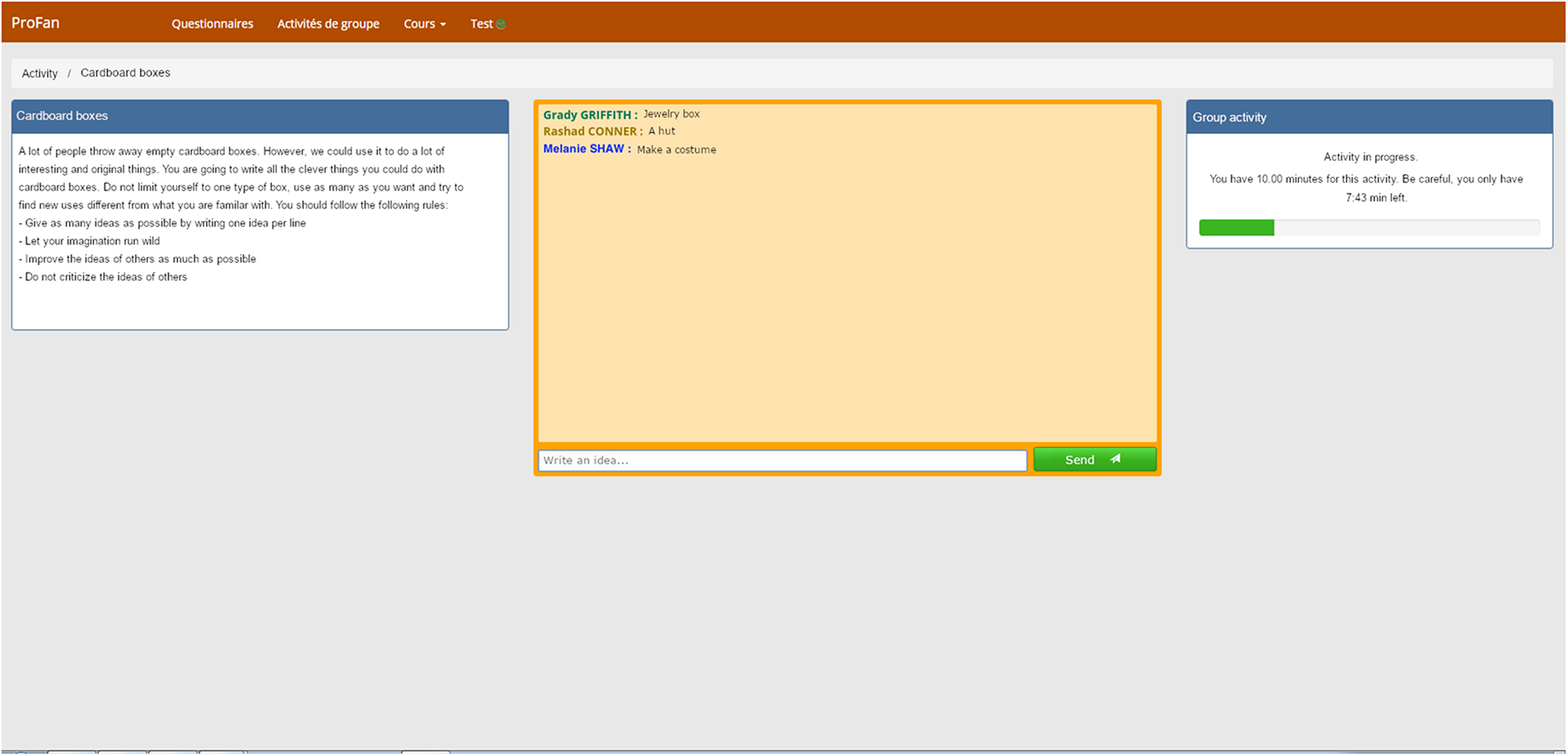Open the Questionnaires menu item

212,24
